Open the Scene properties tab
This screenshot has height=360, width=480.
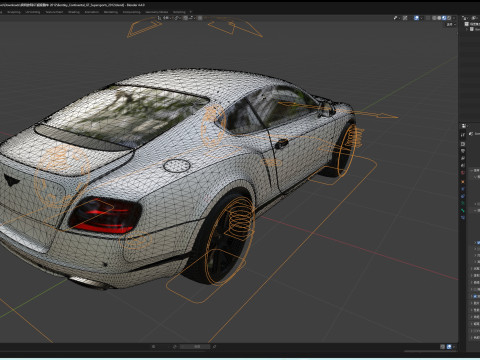[x=463, y=165]
